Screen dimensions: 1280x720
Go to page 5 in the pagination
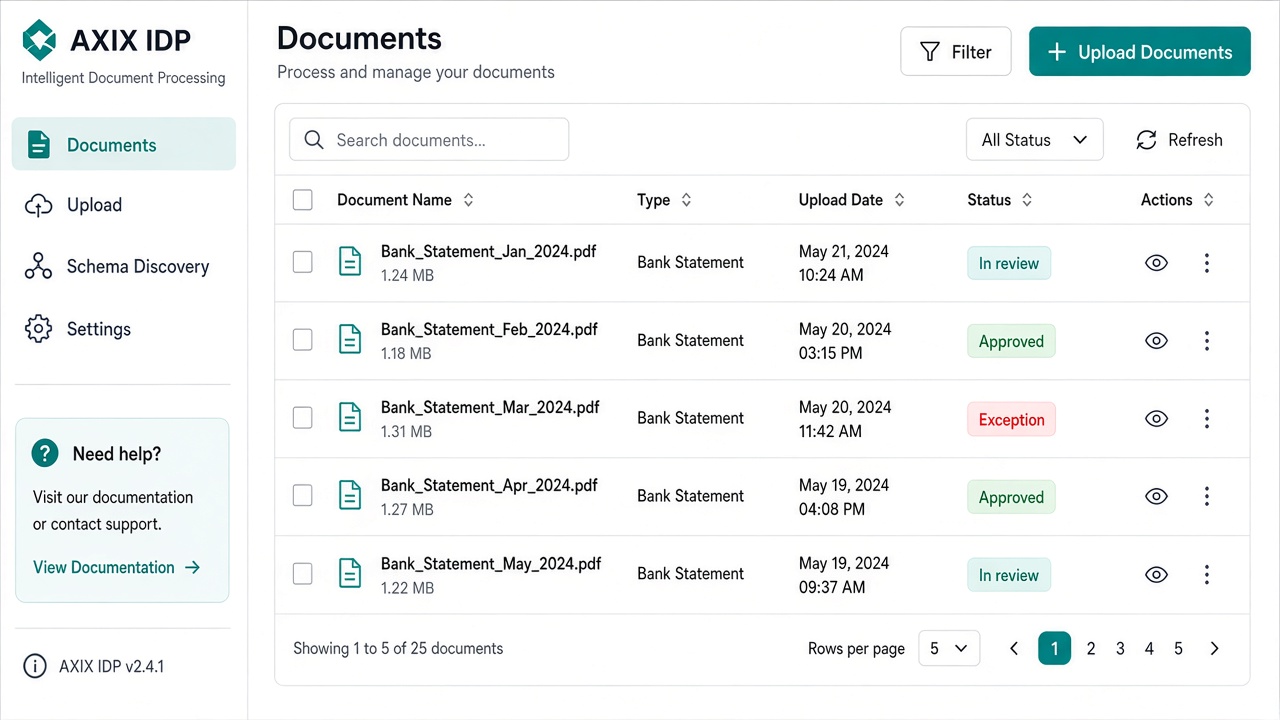tap(1178, 649)
